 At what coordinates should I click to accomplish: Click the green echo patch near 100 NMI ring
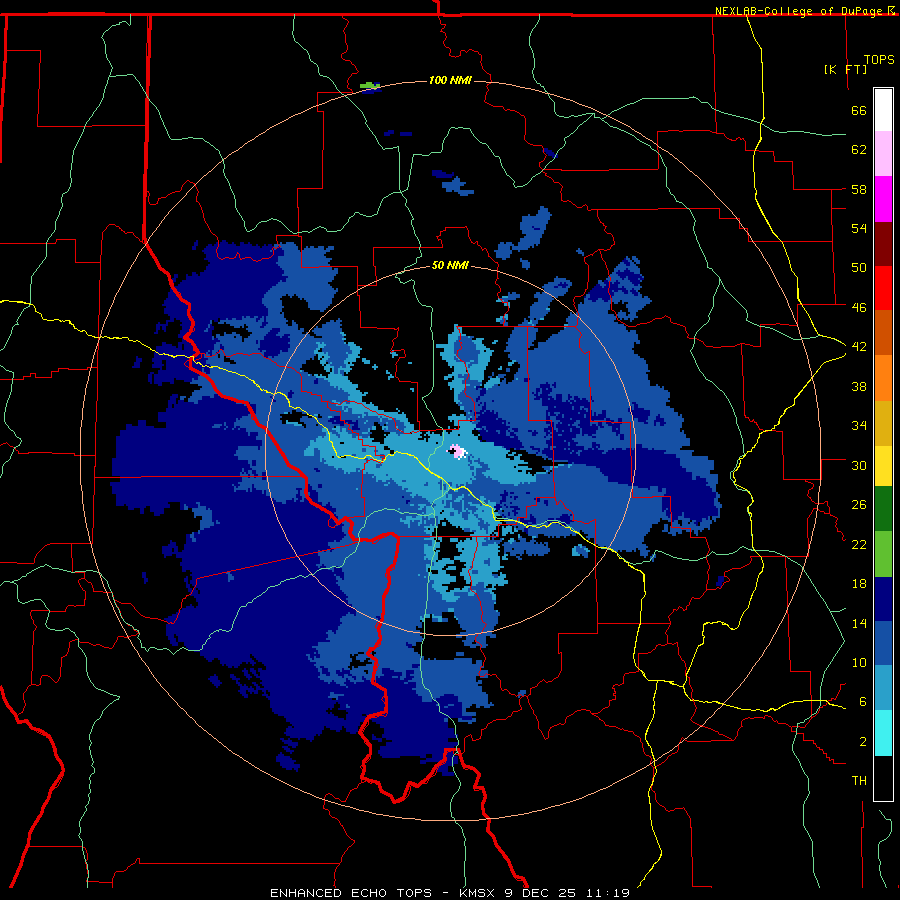pyautogui.click(x=370, y=86)
